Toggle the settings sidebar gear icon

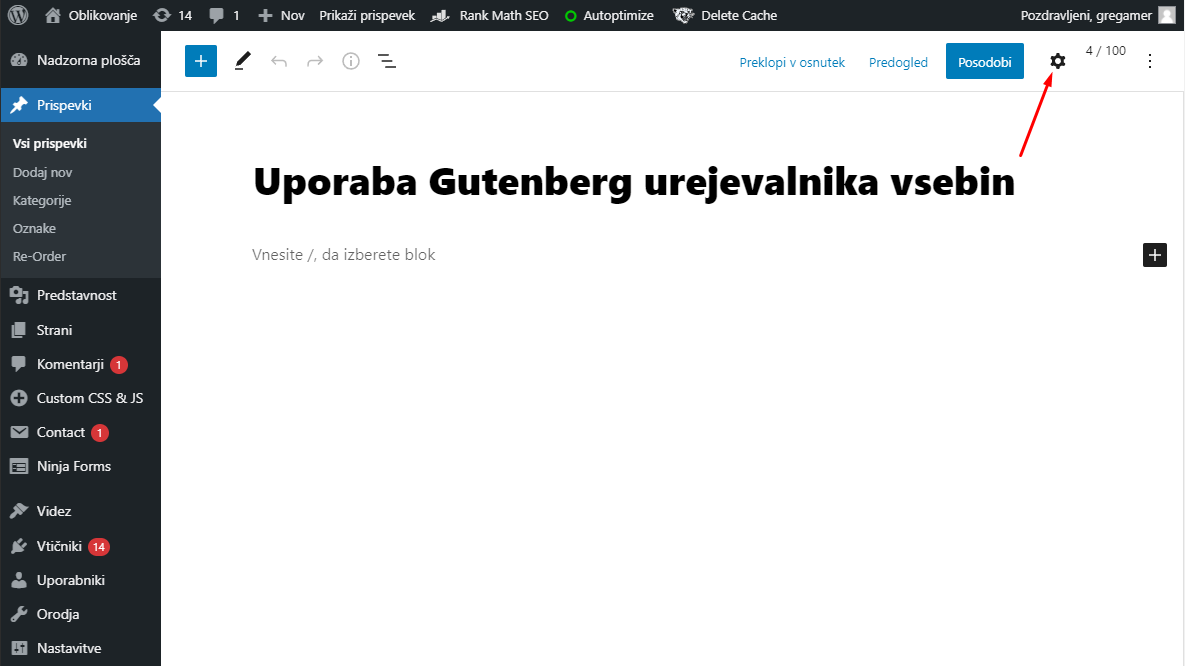[x=1057, y=61]
